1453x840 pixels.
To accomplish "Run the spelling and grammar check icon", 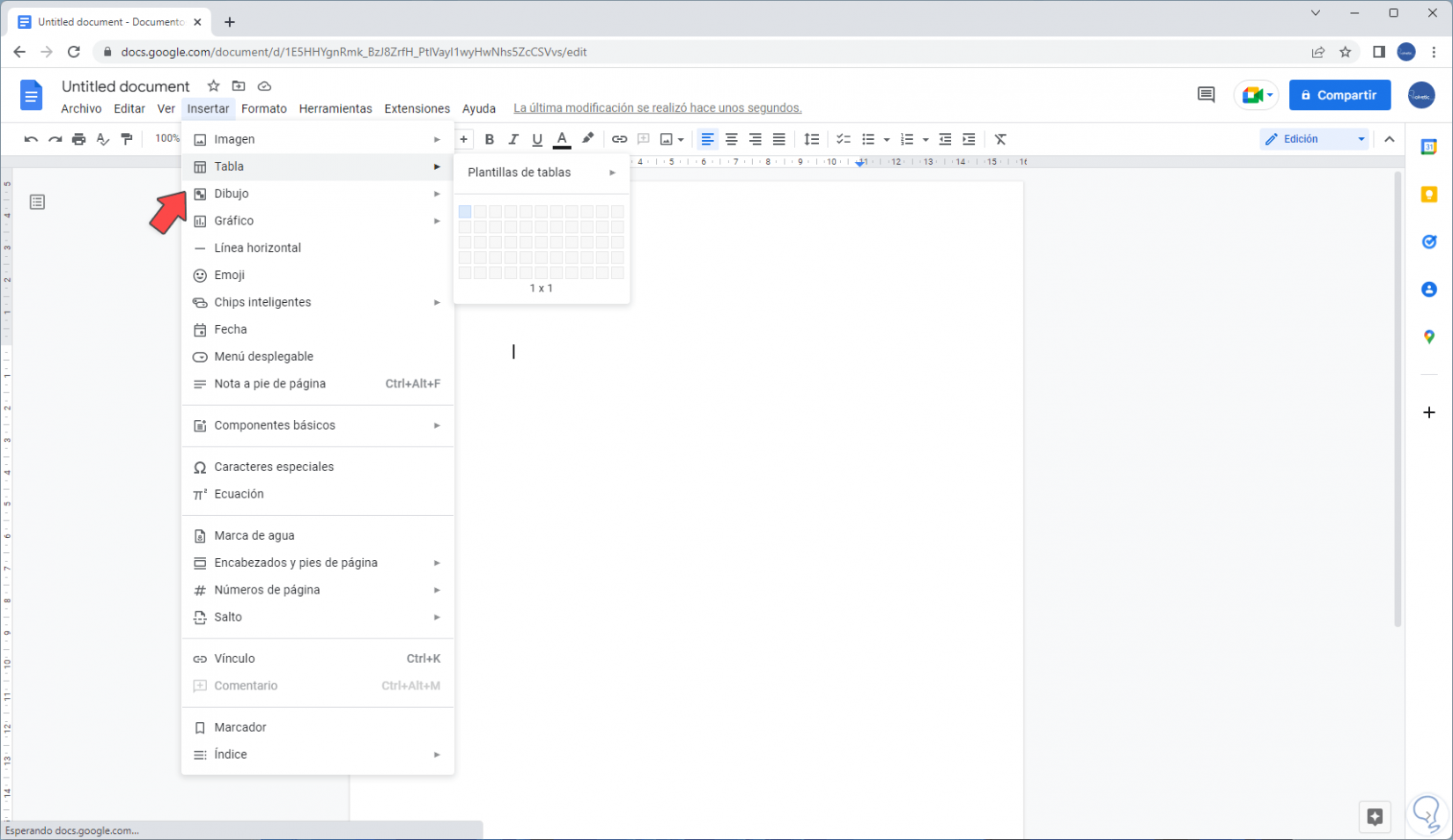I will pos(102,139).
